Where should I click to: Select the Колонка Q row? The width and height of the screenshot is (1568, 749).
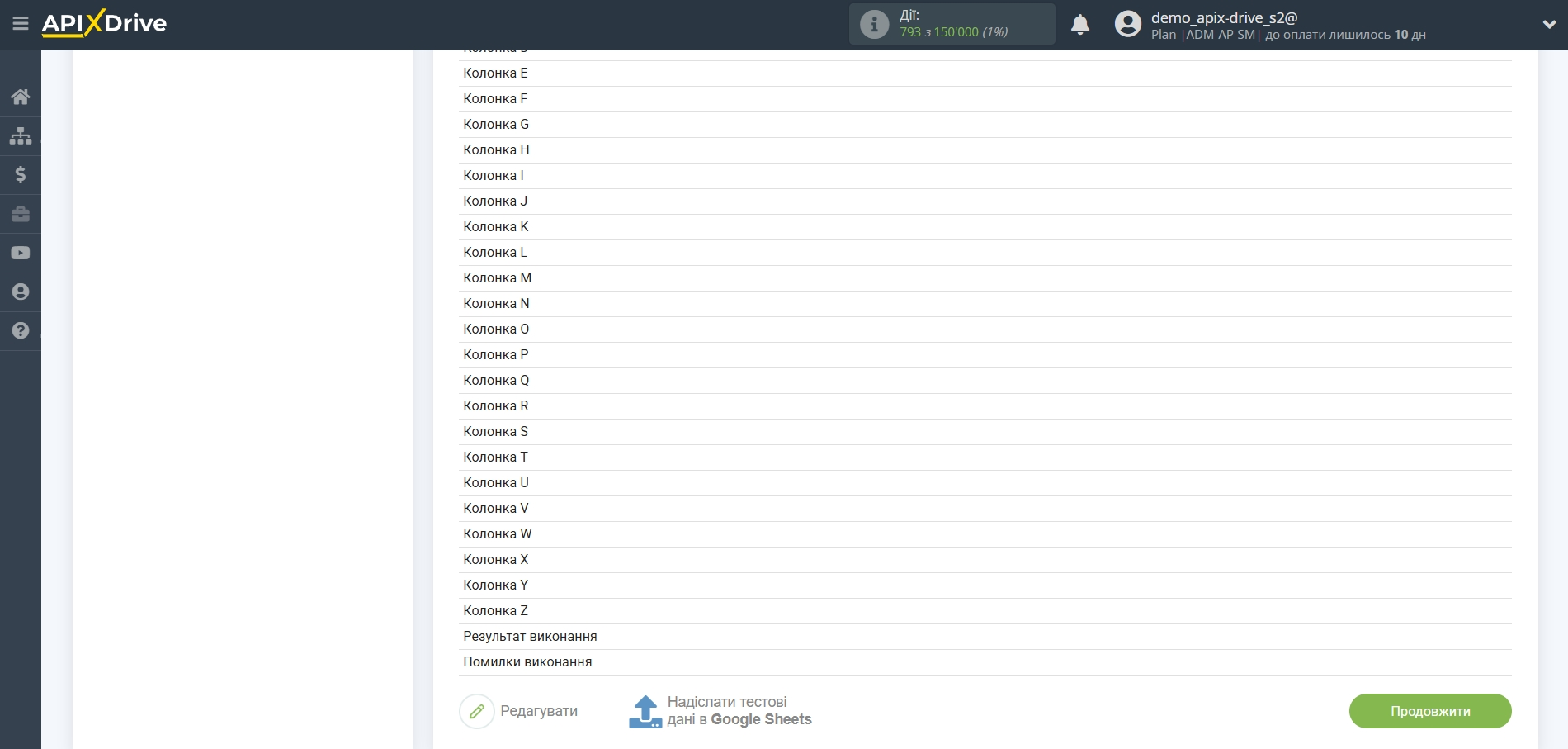click(985, 381)
